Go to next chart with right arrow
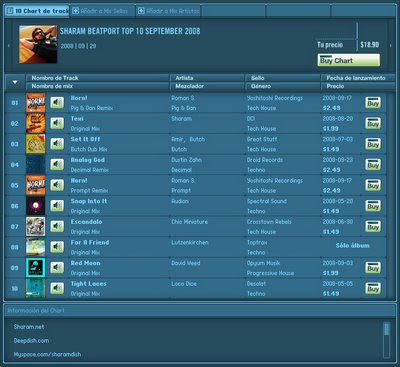This screenshot has height=367, width=400. point(391,45)
